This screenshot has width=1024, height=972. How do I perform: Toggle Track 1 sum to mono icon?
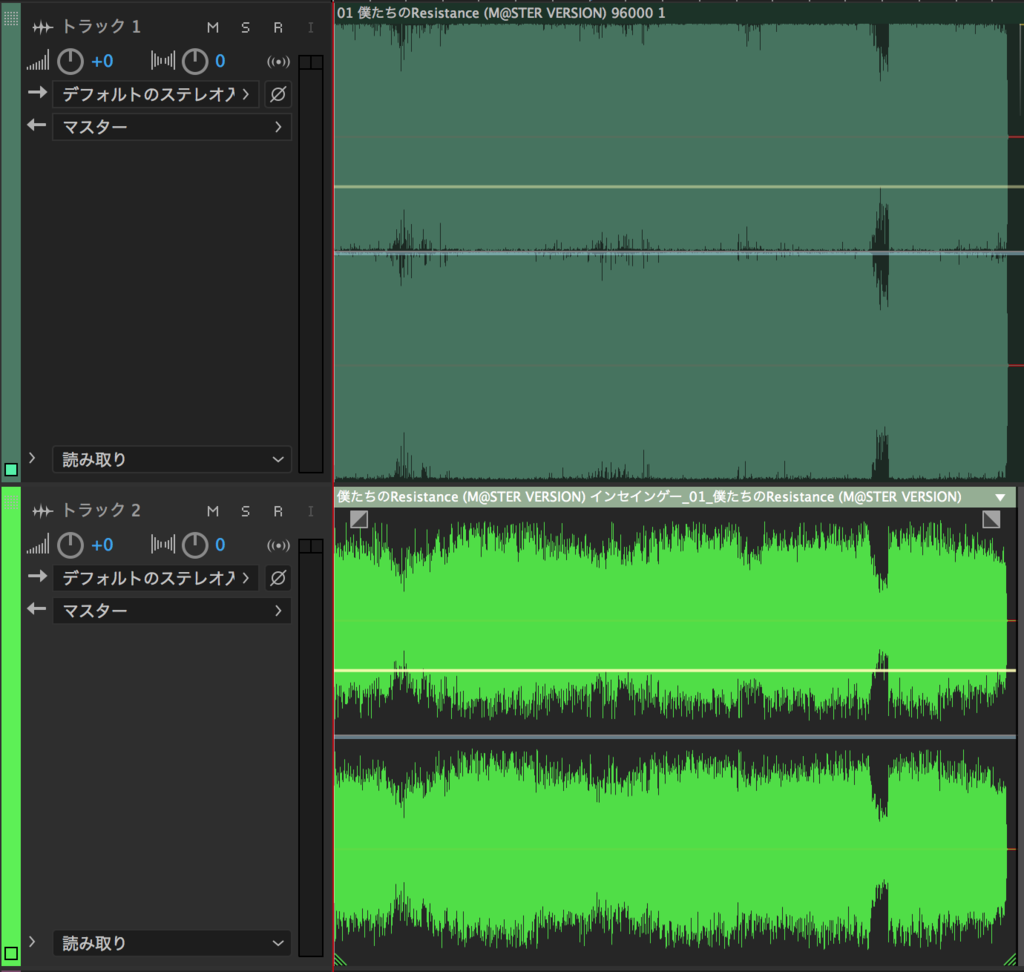coord(278,61)
